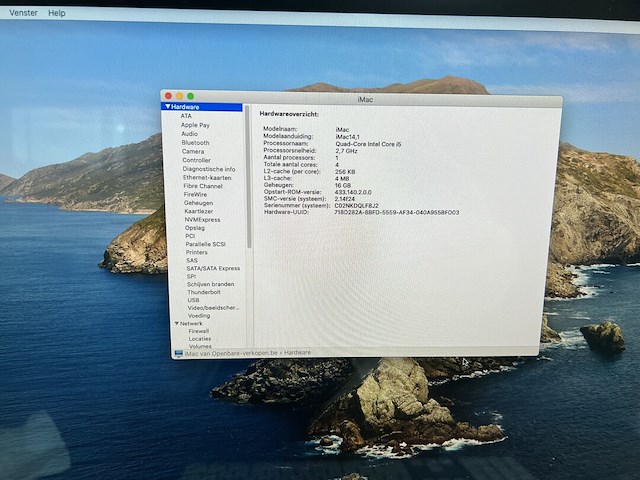Image resolution: width=640 pixels, height=480 pixels.
Task: Select the USB entry in the sidebar
Action: (193, 300)
